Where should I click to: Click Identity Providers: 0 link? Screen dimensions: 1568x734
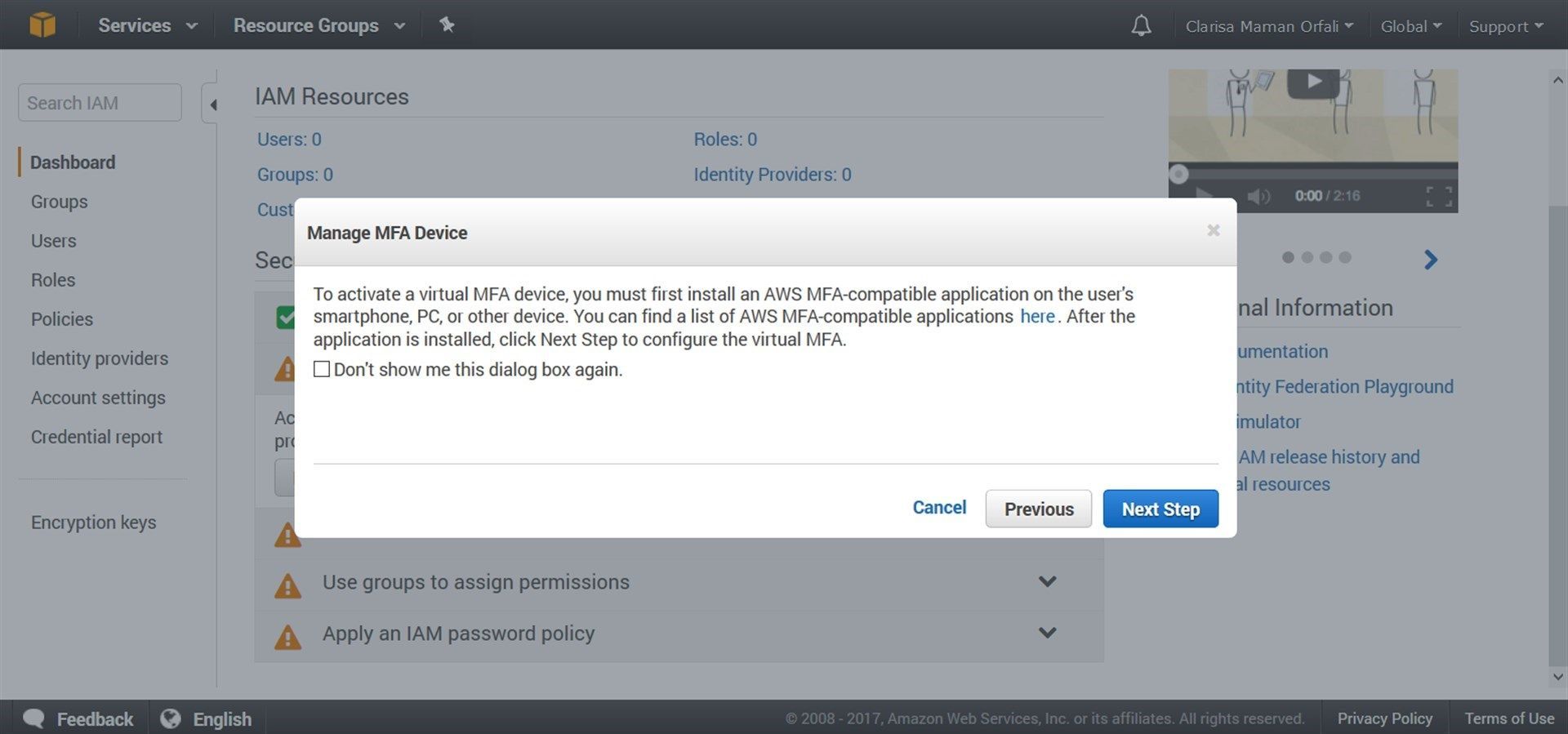click(773, 175)
